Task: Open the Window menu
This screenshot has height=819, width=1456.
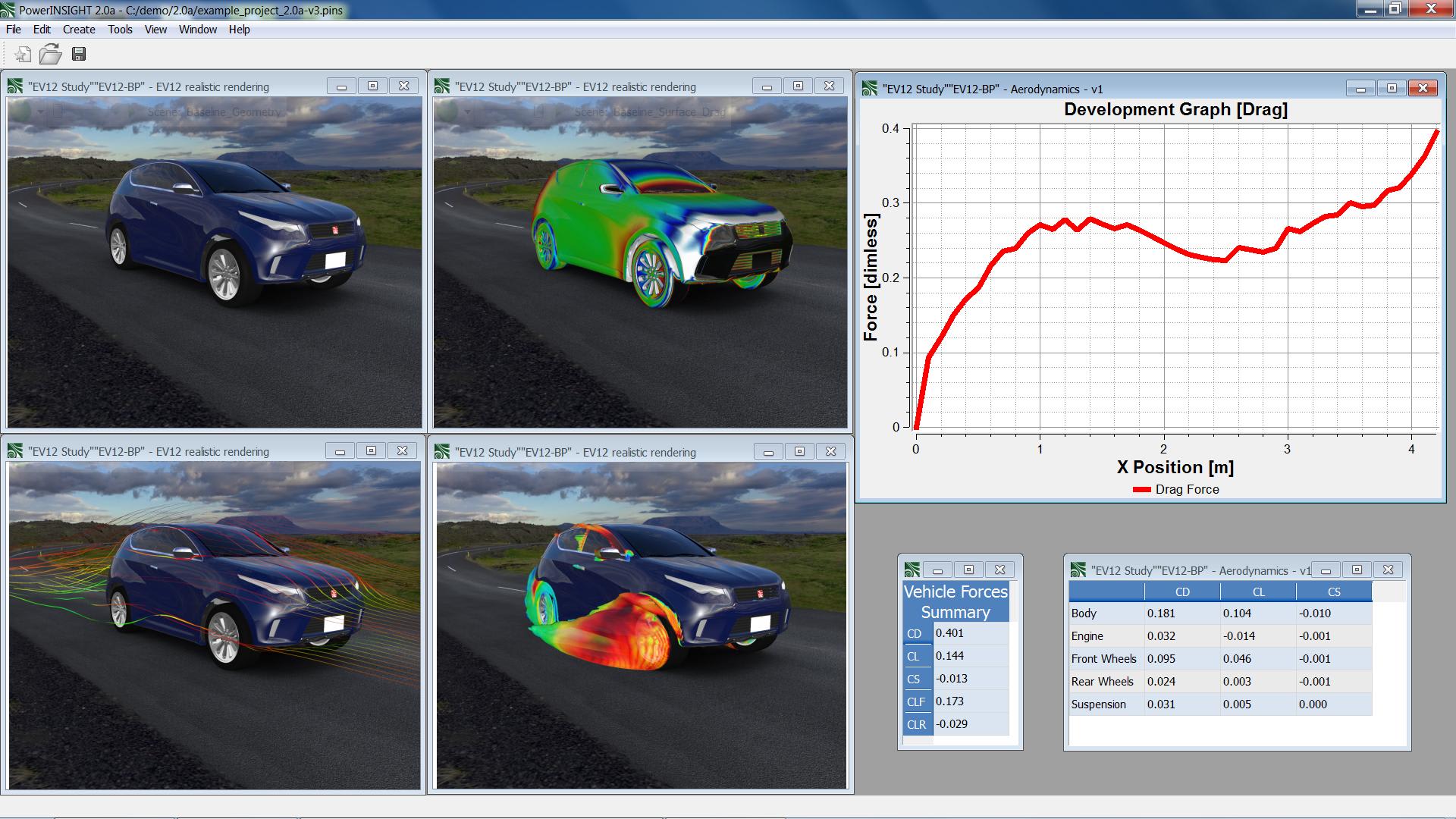Action: [x=198, y=30]
